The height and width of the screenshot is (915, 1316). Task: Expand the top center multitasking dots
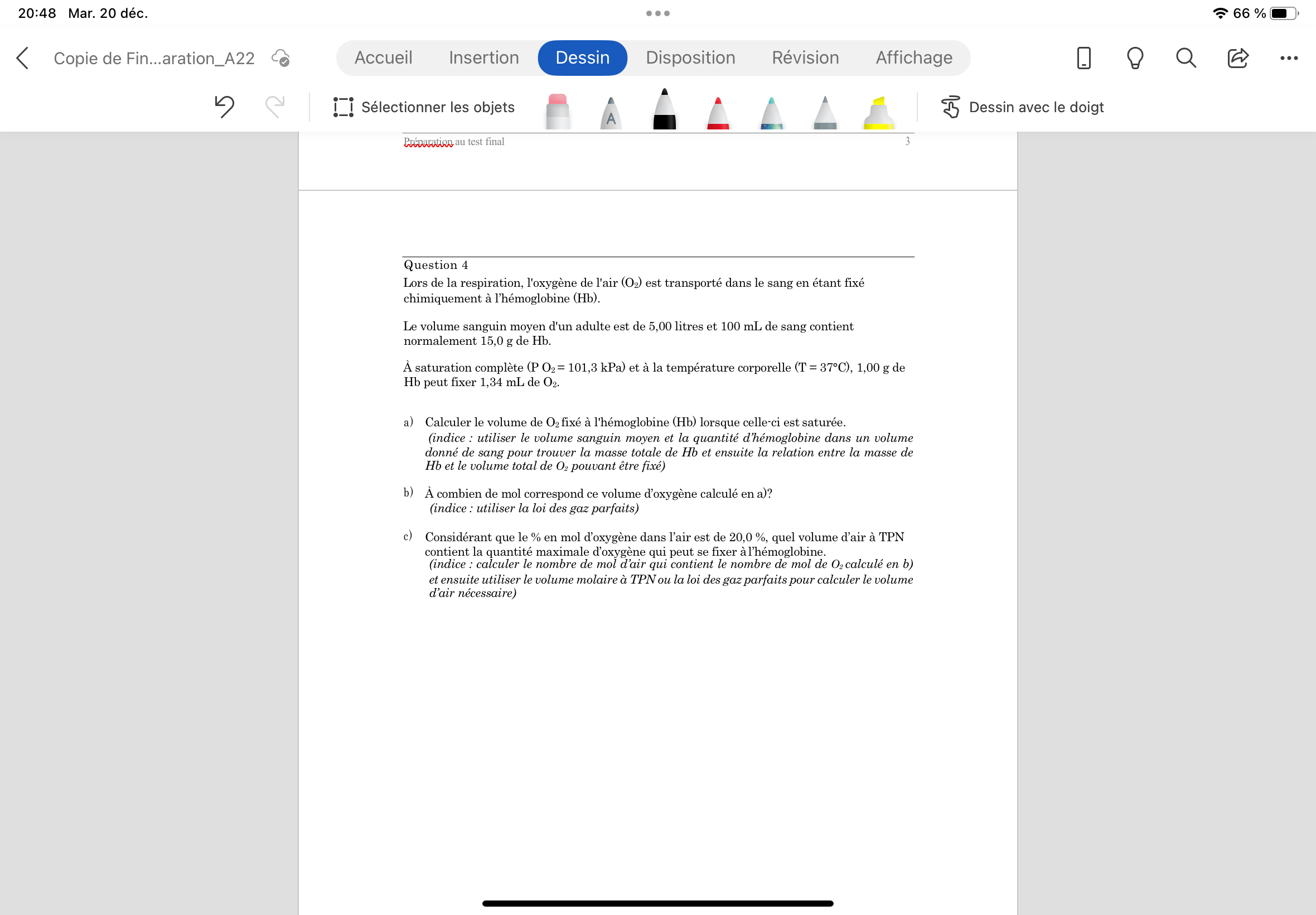[657, 13]
